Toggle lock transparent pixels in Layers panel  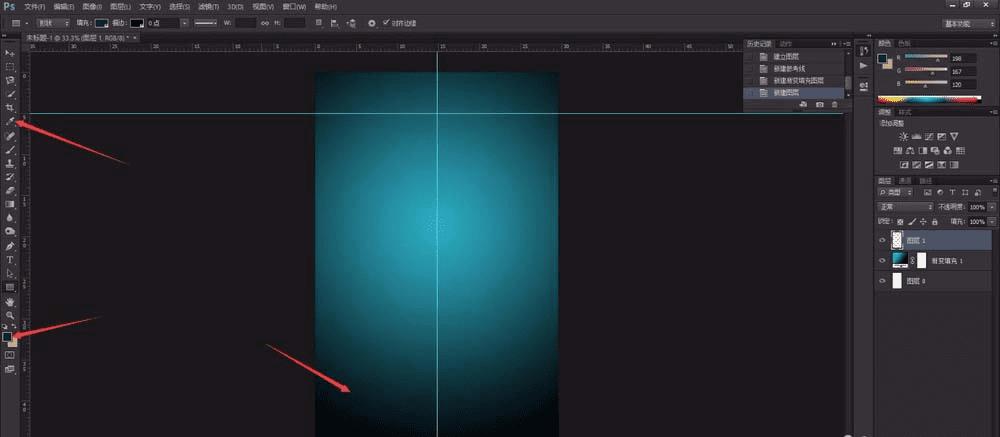click(x=901, y=221)
